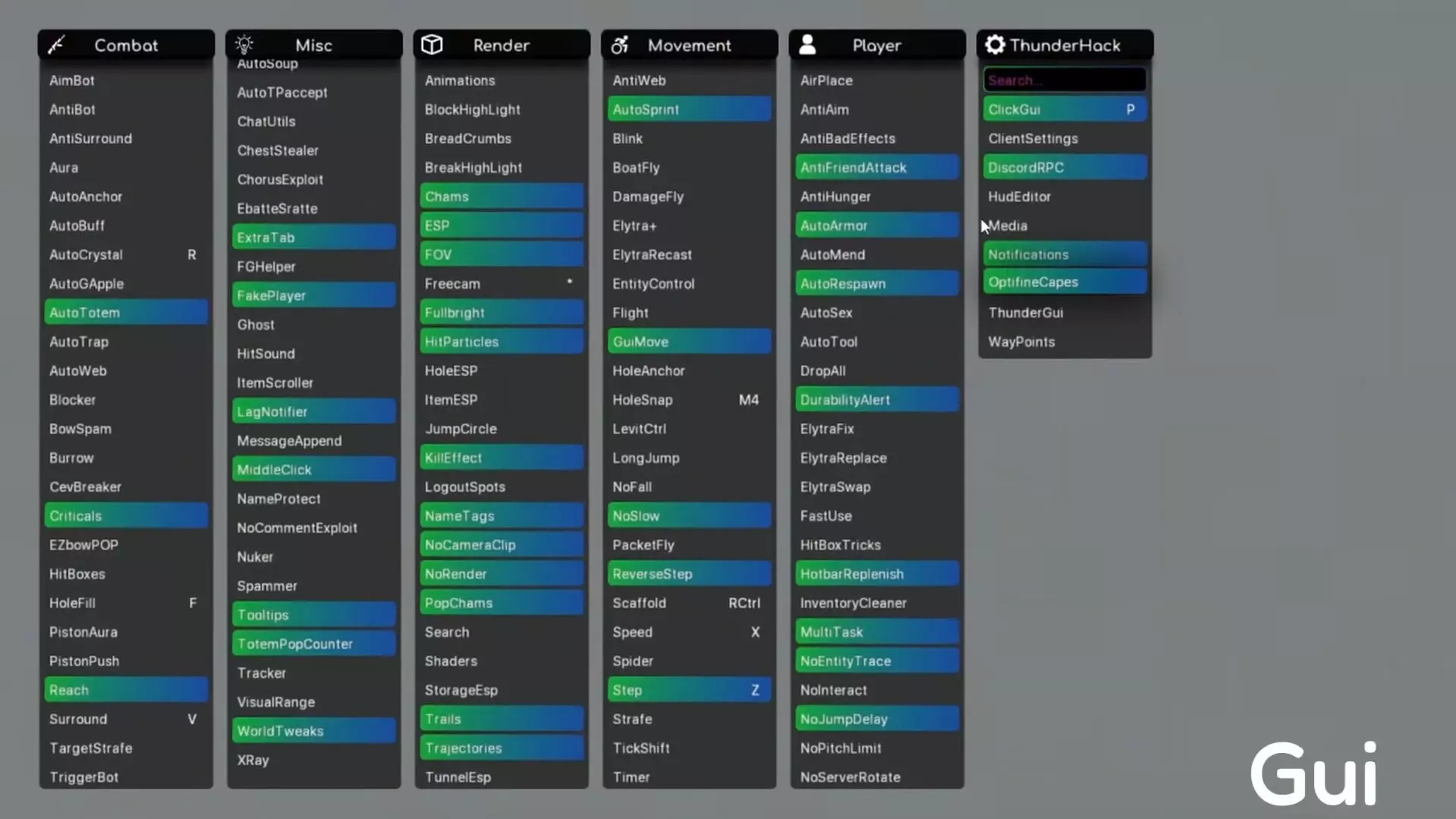Disable the Fullbright render module
1456x819 pixels.
coord(502,313)
